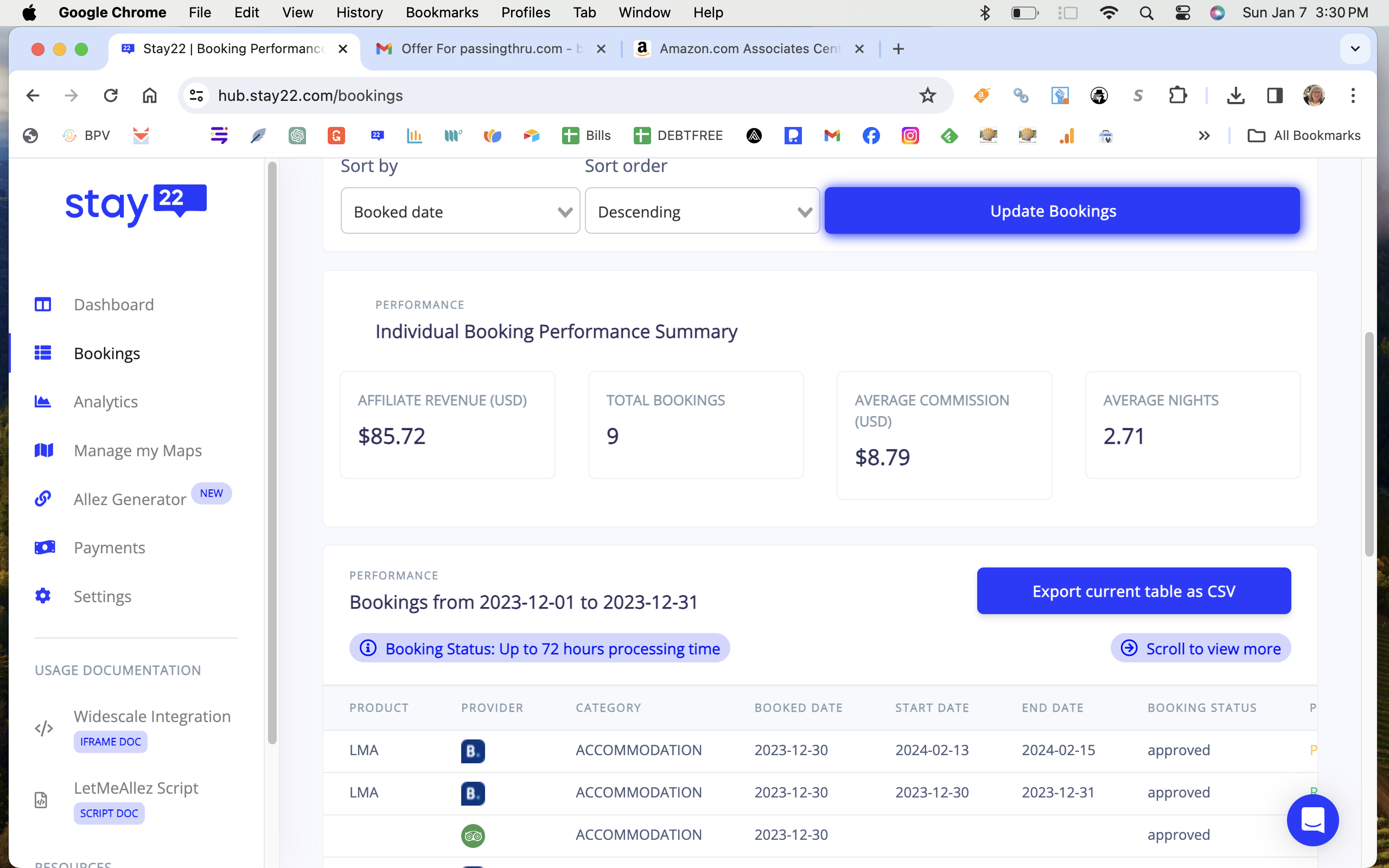Click the BOOKING STATUS column header
1389x868 pixels.
[1202, 708]
